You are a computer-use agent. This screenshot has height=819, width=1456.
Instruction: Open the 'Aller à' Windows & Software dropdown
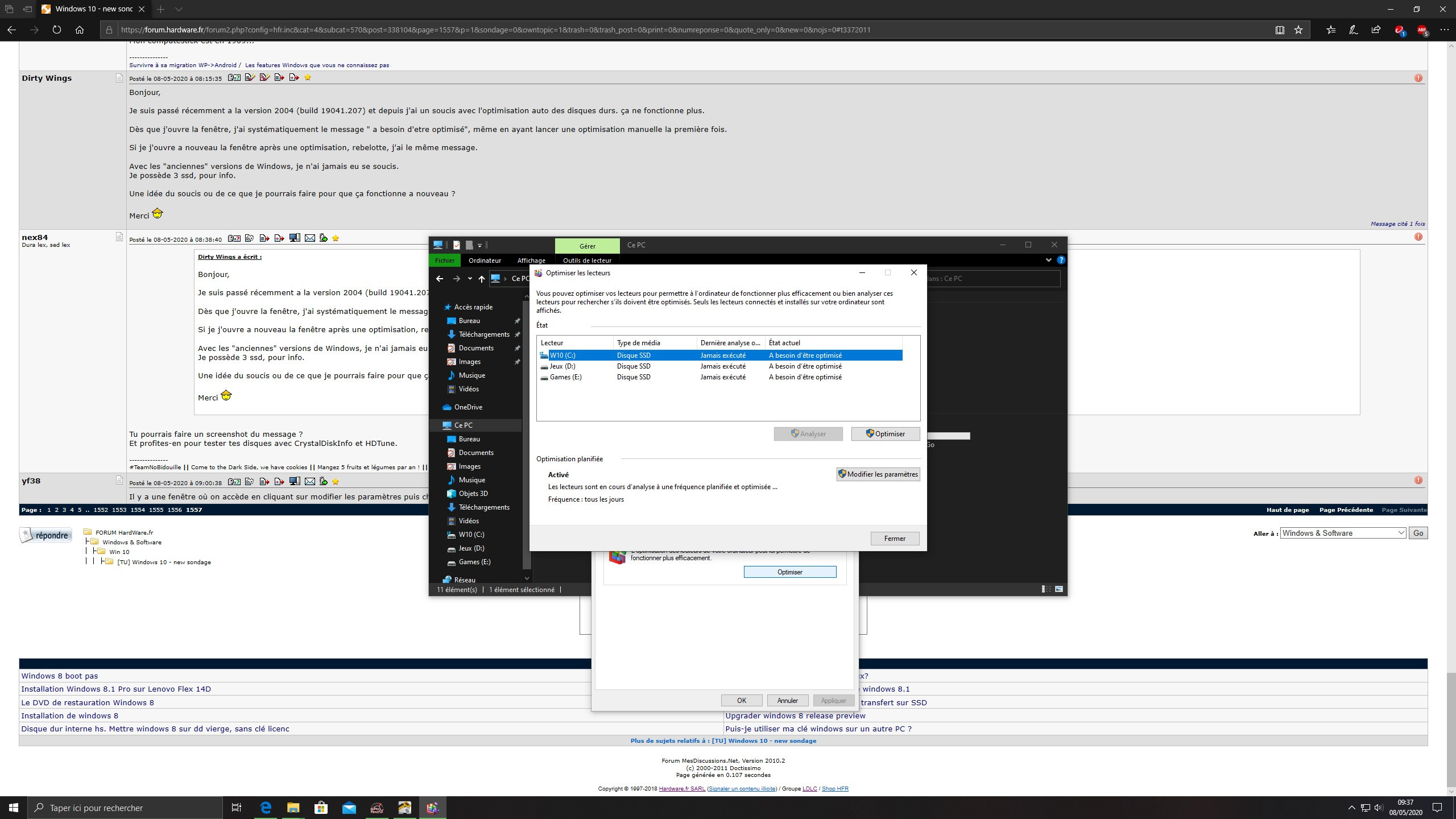click(x=1343, y=533)
